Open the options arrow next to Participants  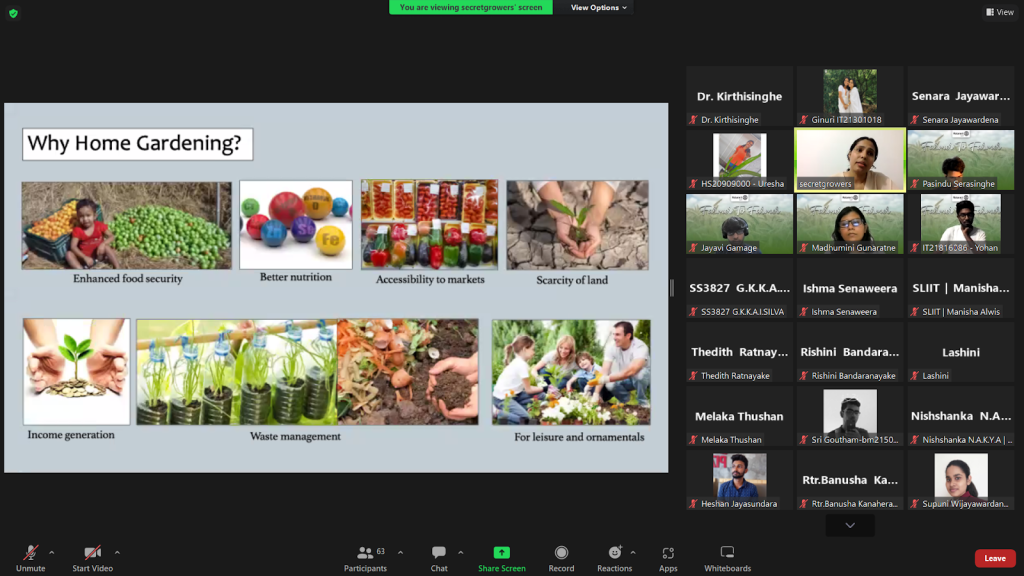pyautogui.click(x=401, y=552)
